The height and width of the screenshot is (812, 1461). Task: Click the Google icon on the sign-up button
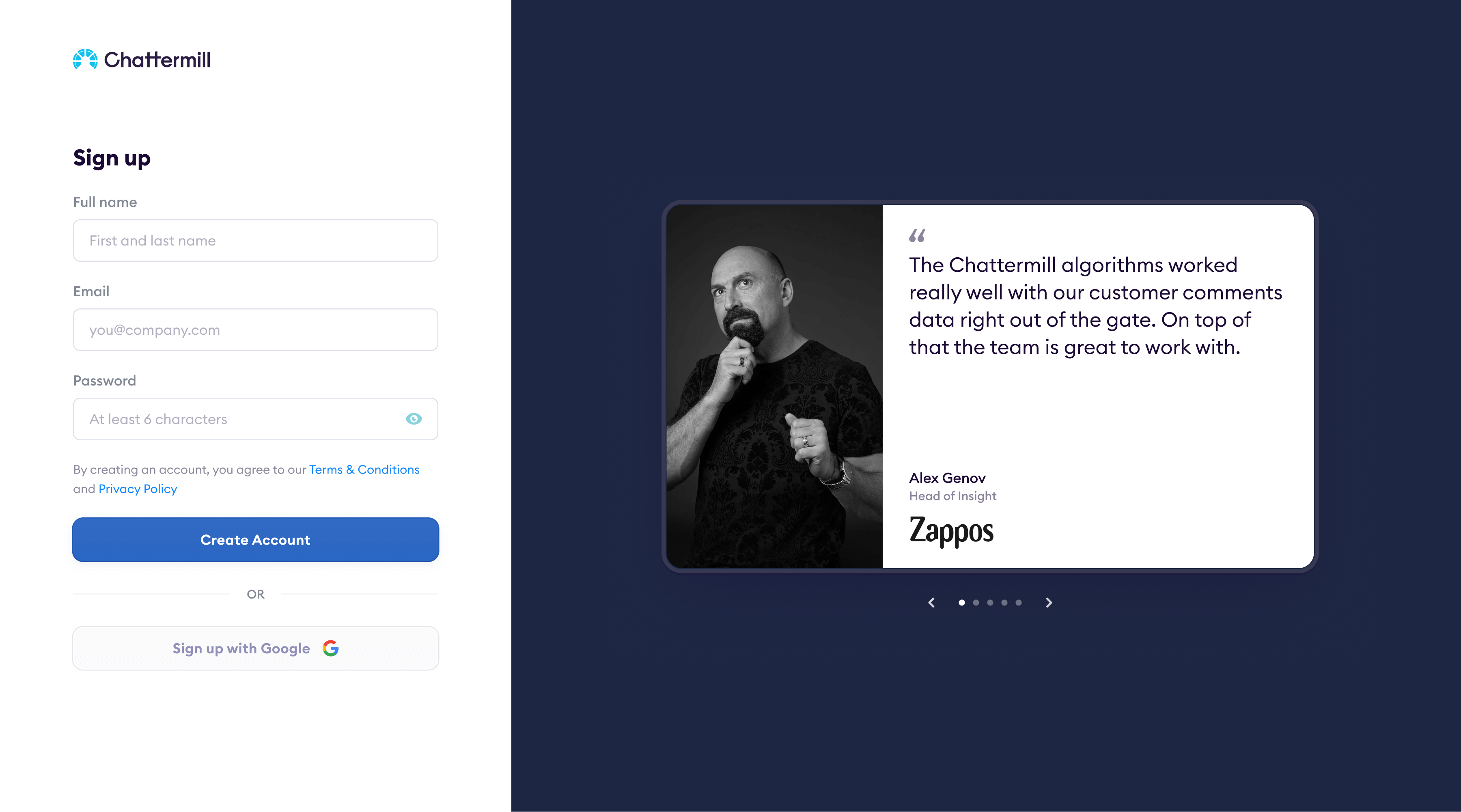pyautogui.click(x=330, y=648)
